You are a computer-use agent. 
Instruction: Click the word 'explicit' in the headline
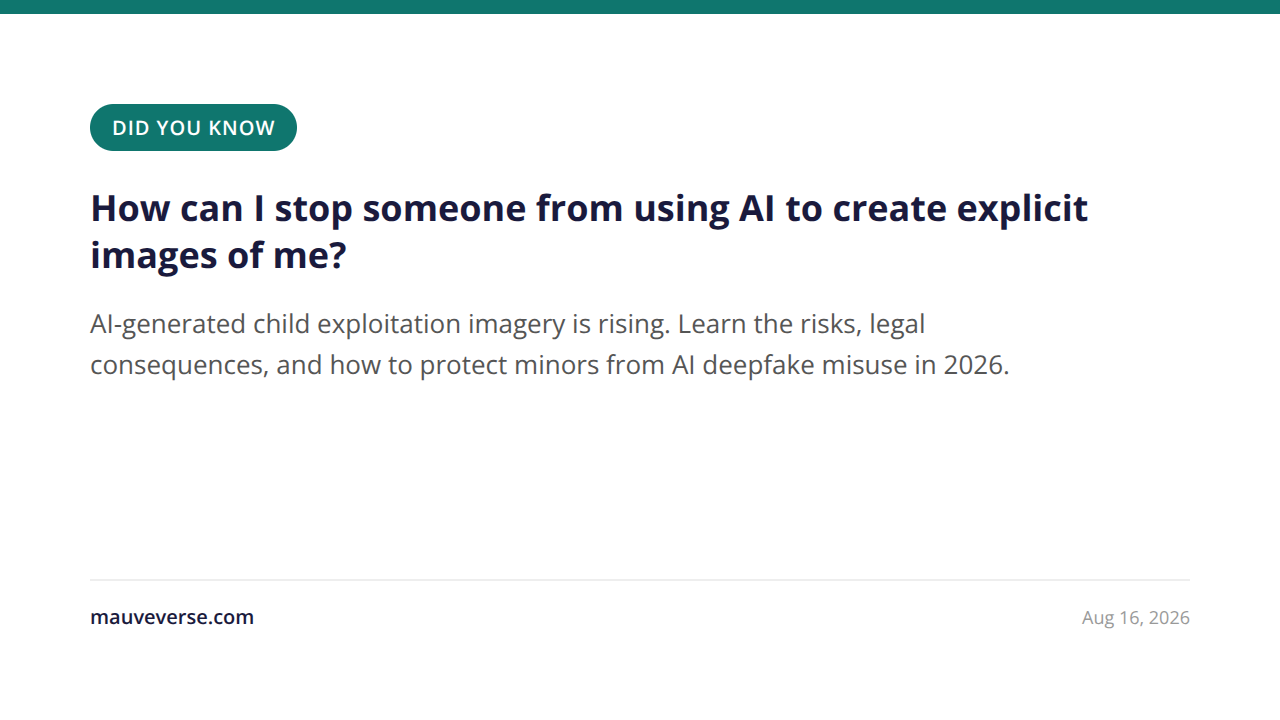[1022, 209]
